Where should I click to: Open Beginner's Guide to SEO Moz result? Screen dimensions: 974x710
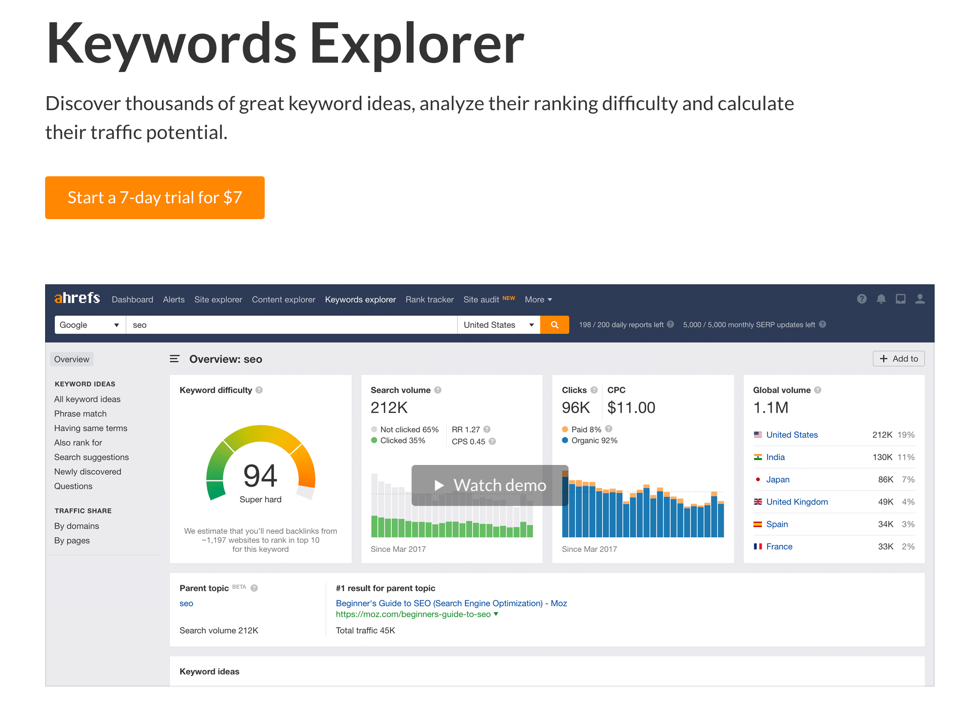(x=451, y=603)
